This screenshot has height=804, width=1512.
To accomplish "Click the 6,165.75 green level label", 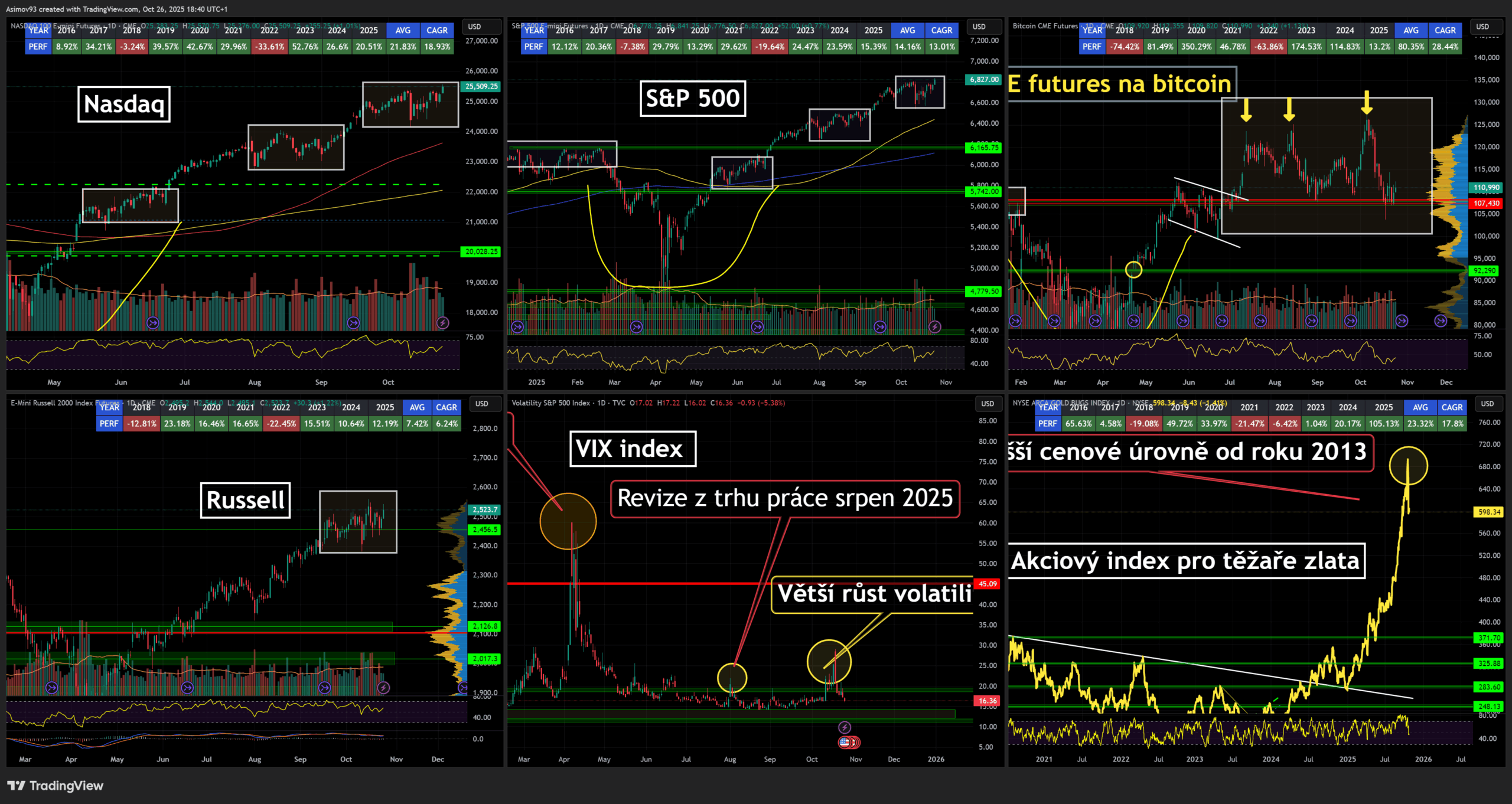I will click(x=985, y=148).
